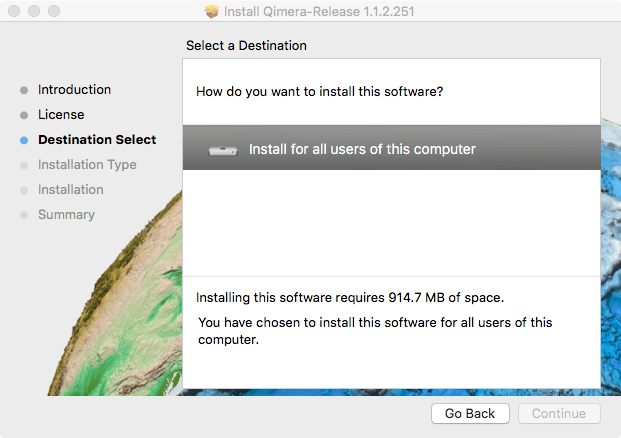
Task: Click the blue bullet beside Destination Select
Action: pos(24,140)
